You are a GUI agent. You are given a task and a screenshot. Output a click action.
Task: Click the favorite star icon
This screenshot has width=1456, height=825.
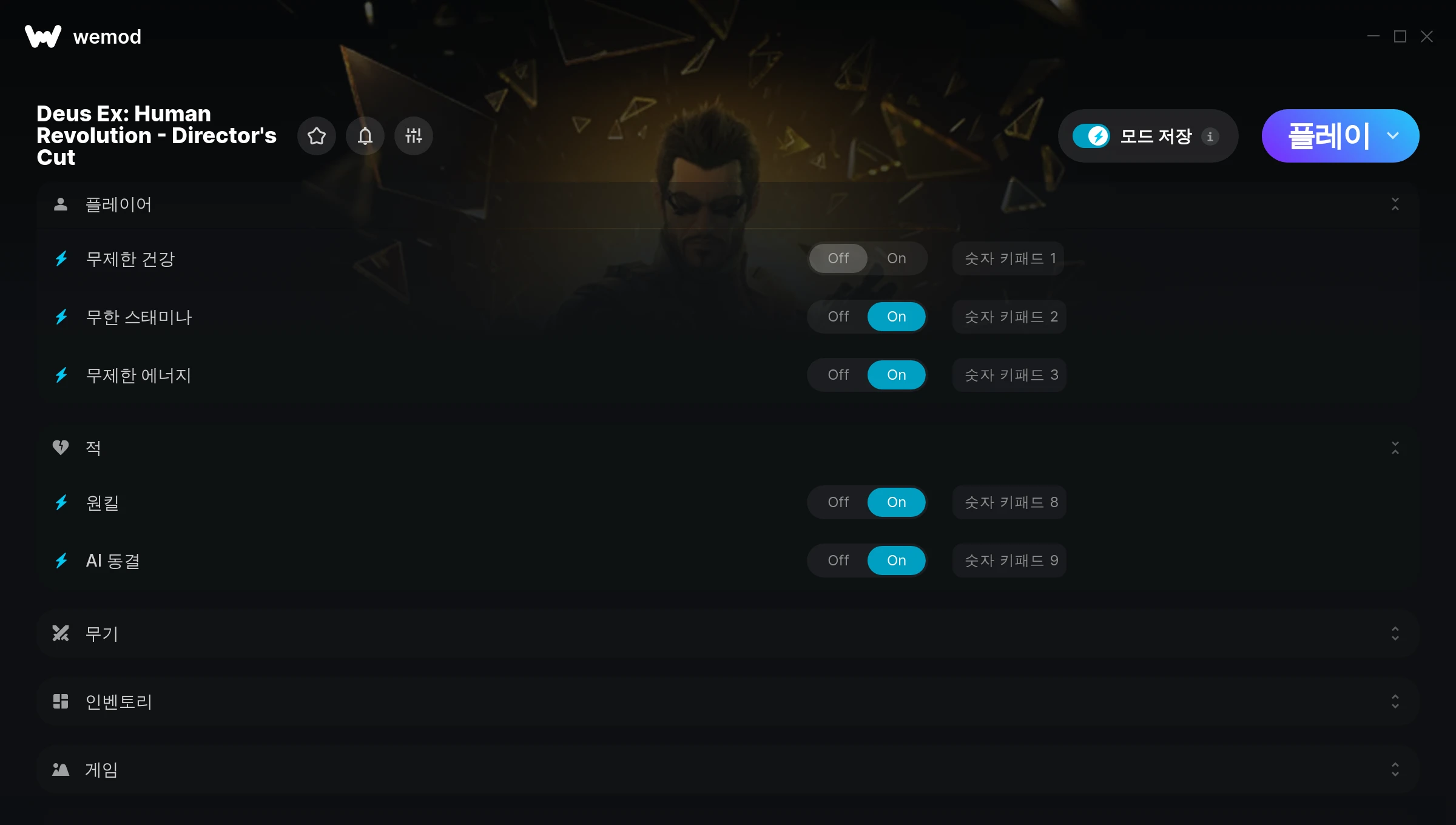(x=317, y=136)
